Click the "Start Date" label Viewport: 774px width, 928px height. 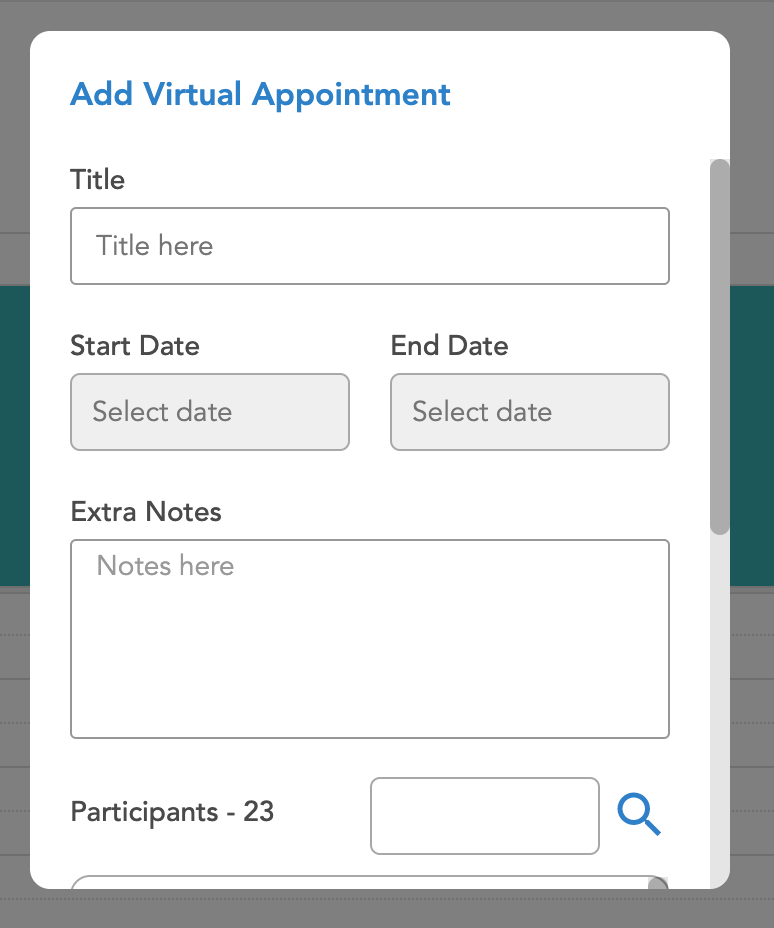coord(135,346)
